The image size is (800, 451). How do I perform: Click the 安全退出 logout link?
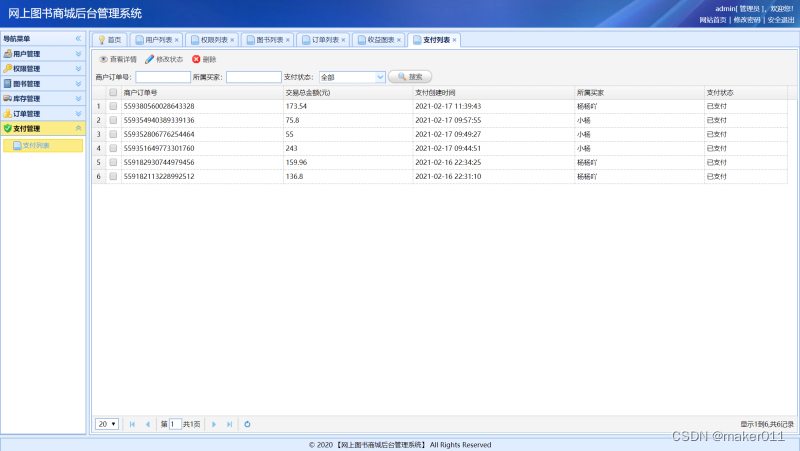pos(781,20)
